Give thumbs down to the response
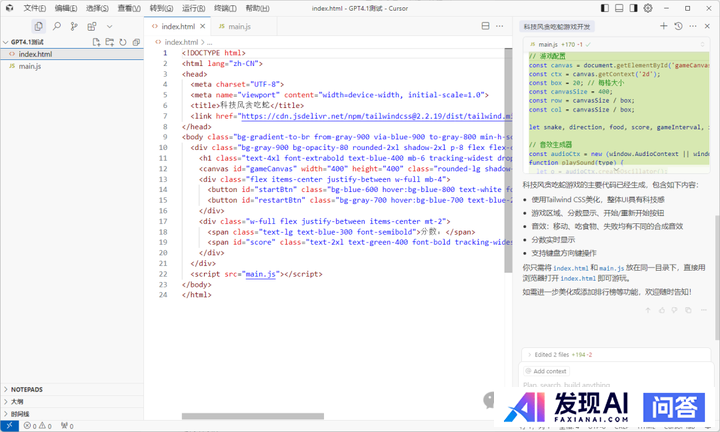This screenshot has height=432, width=720. 674,310
